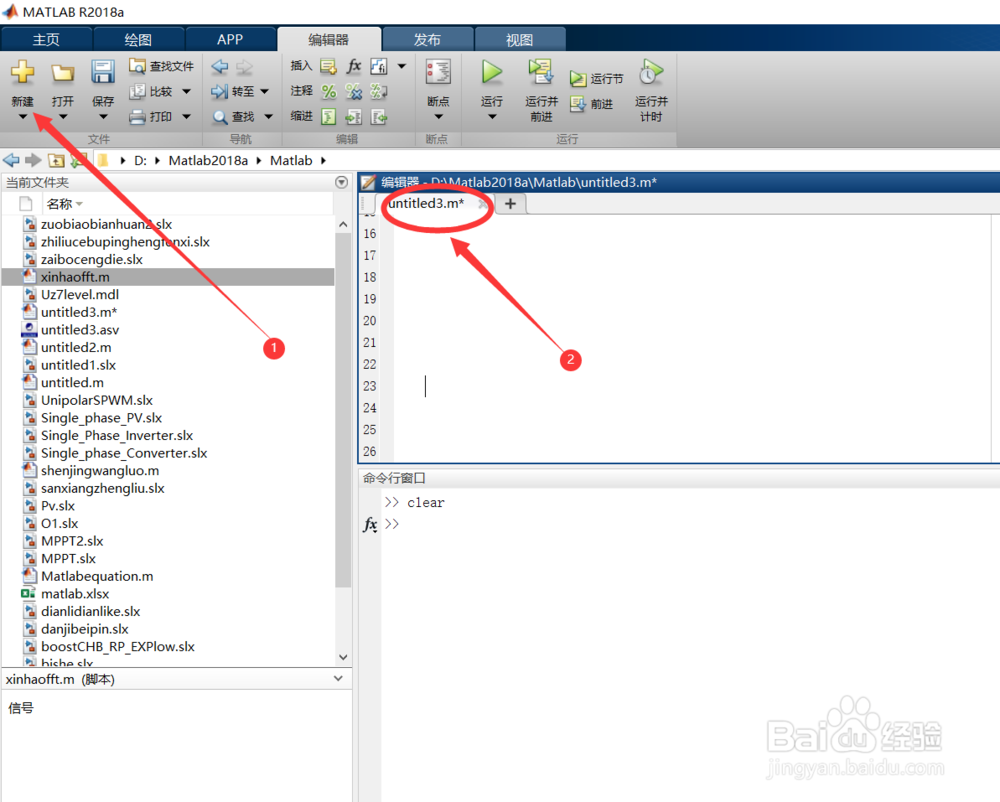Click Run and Time (运行并计时) icon
Viewport: 1000px width, 802px height.
point(651,72)
